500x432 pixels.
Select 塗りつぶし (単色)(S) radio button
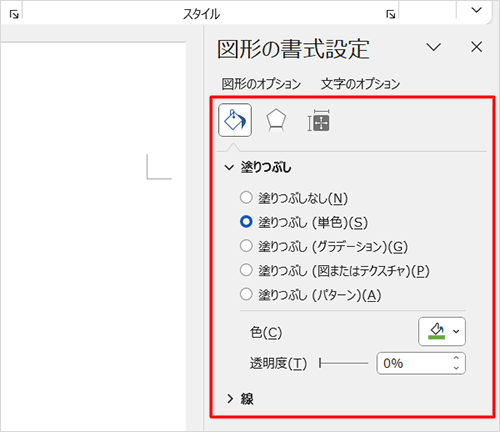pos(246,222)
